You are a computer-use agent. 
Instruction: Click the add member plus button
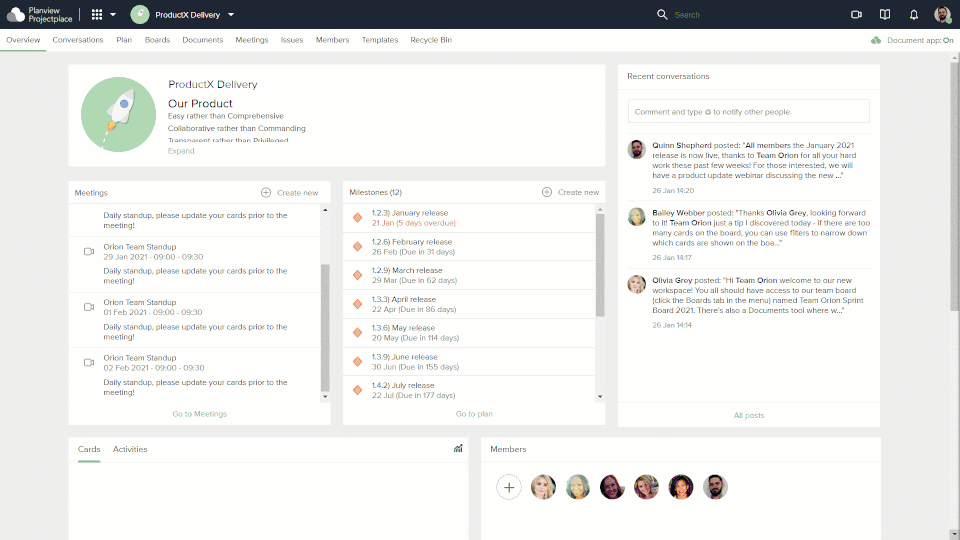click(509, 487)
